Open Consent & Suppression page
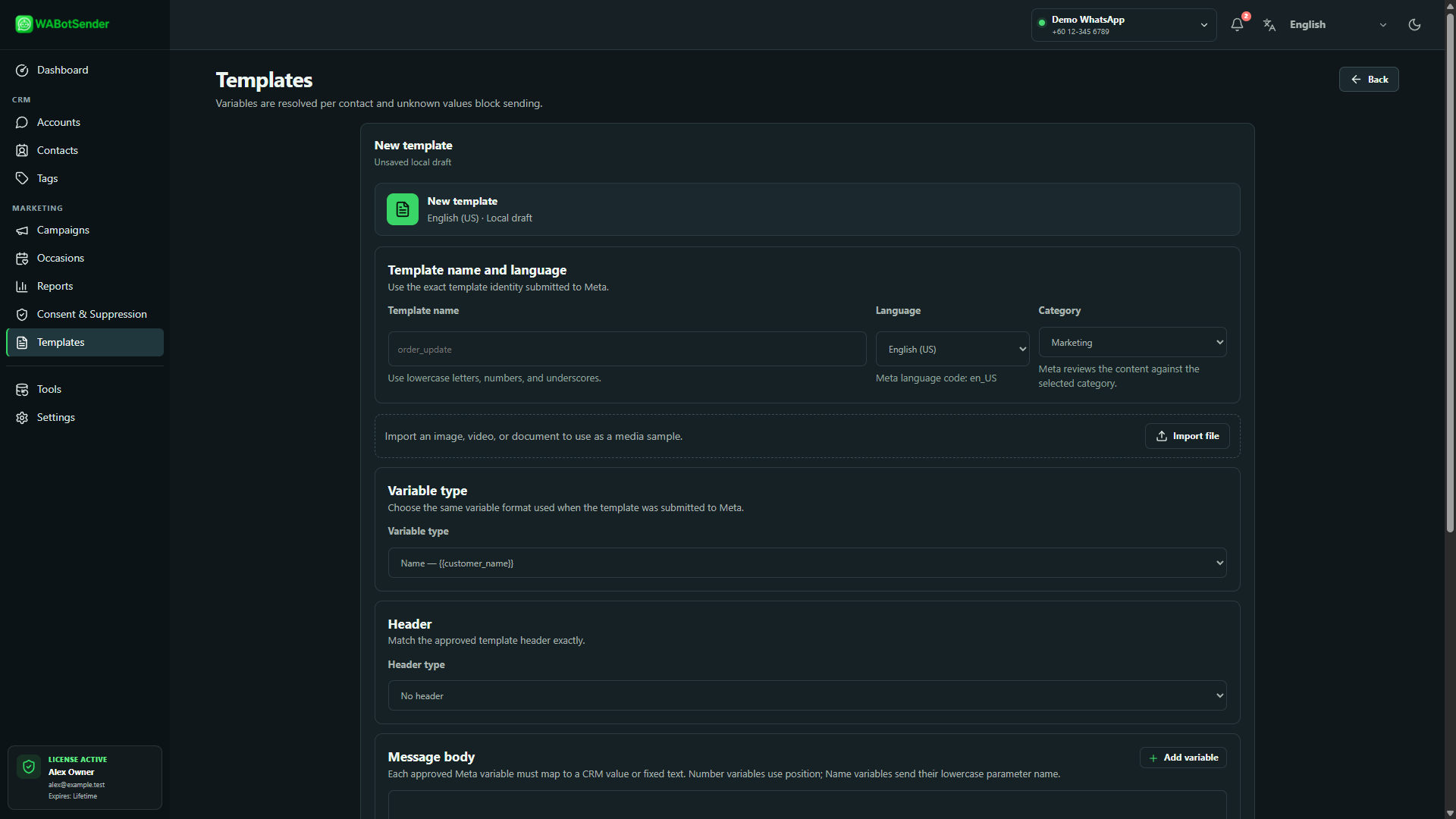This screenshot has height=819, width=1456. 85,315
